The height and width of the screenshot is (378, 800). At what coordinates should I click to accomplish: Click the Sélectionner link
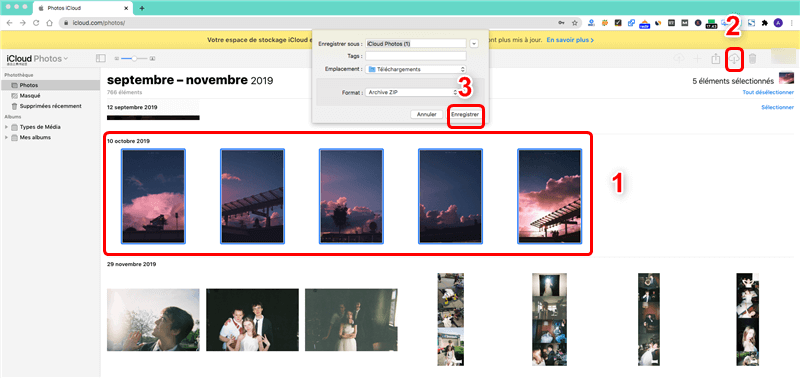point(777,107)
